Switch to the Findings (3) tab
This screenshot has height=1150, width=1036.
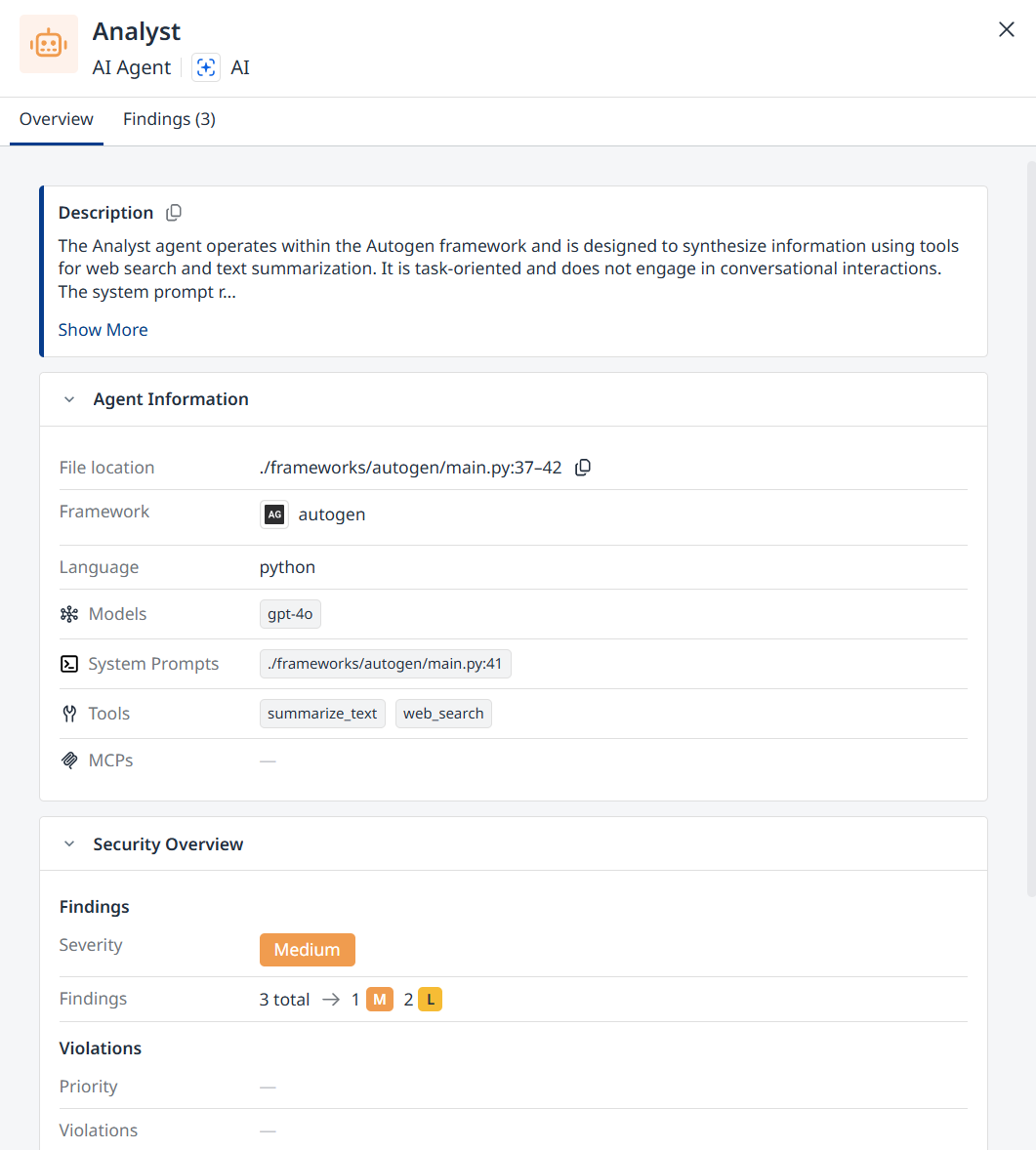[170, 119]
